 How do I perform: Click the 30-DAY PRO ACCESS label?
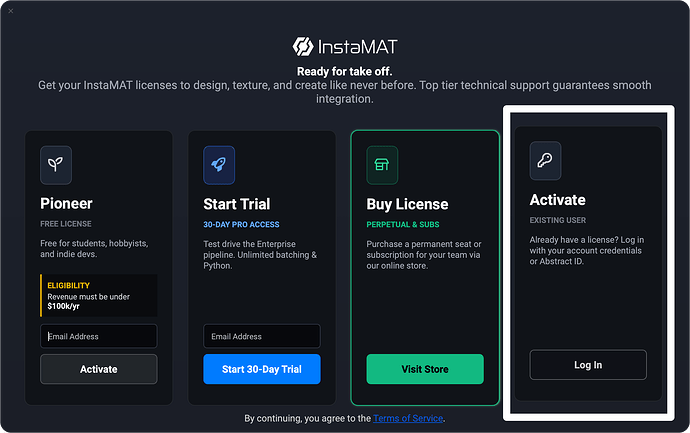(241, 224)
